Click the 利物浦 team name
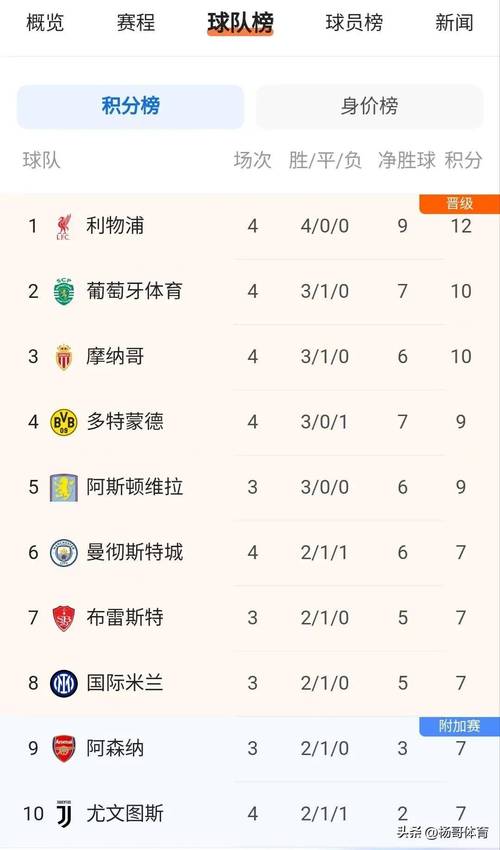This screenshot has height=850, width=500. (115, 226)
